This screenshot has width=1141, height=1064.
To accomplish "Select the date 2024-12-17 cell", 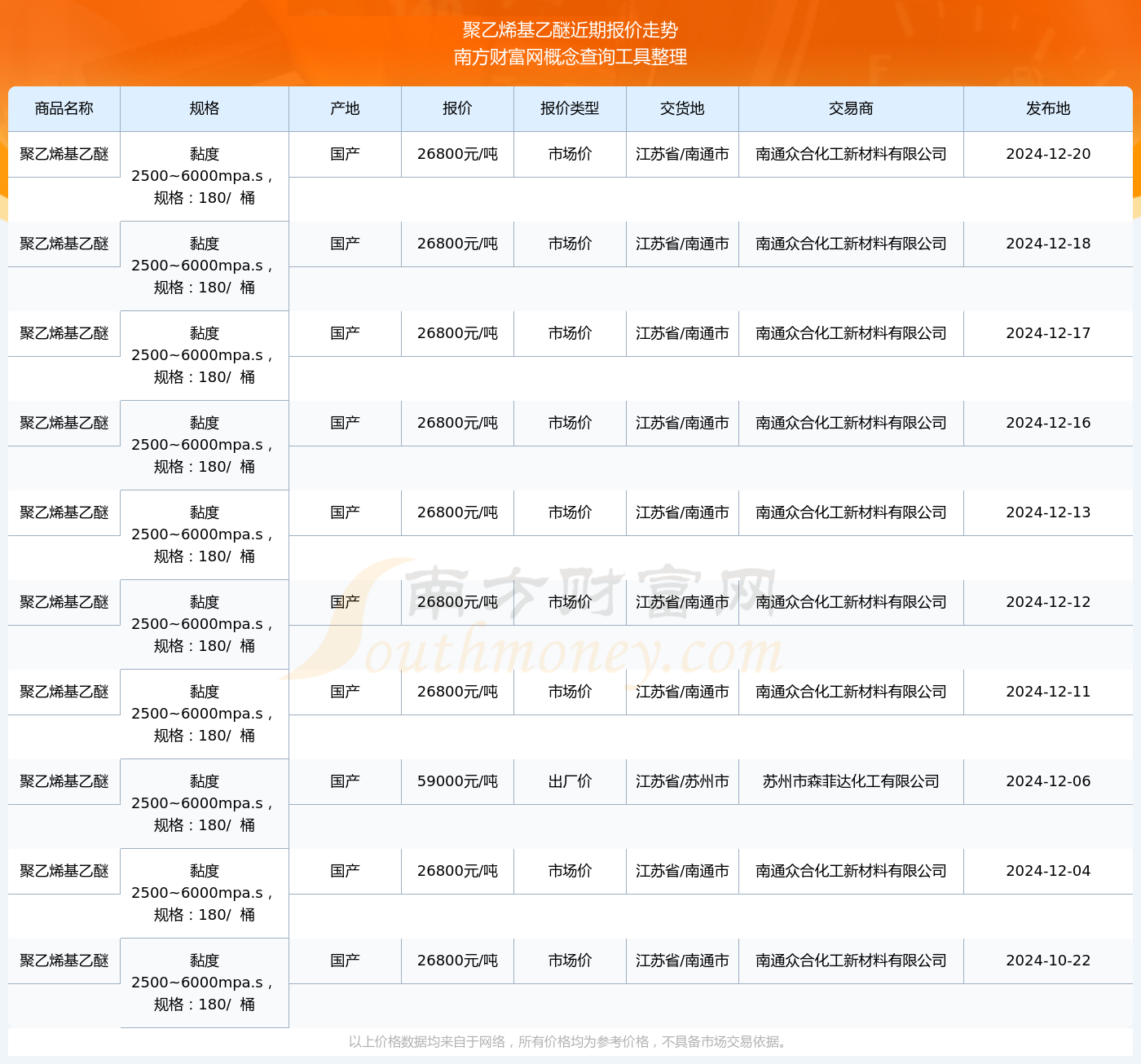I will pos(1048,333).
